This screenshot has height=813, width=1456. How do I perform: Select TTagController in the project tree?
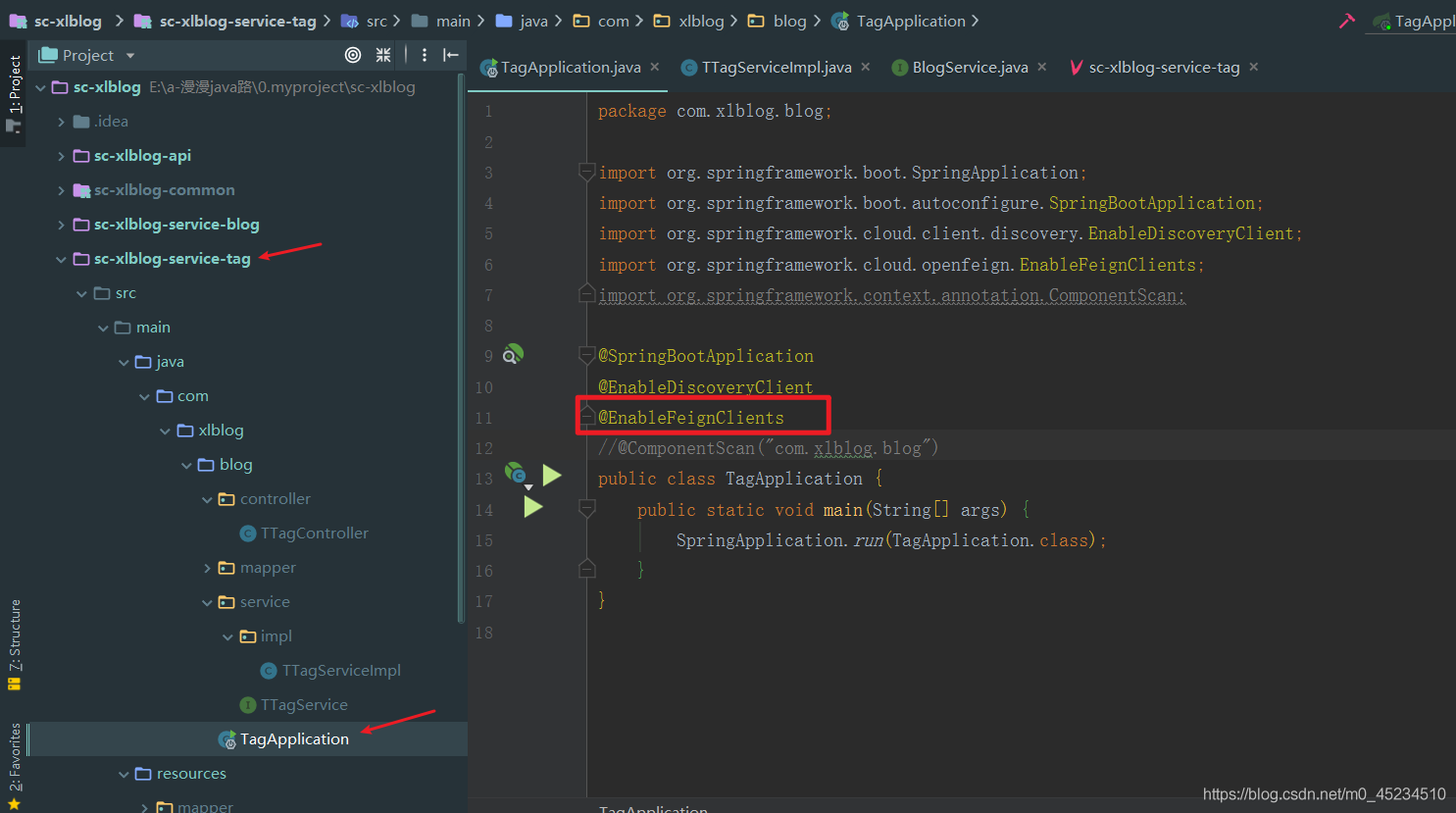(x=314, y=534)
